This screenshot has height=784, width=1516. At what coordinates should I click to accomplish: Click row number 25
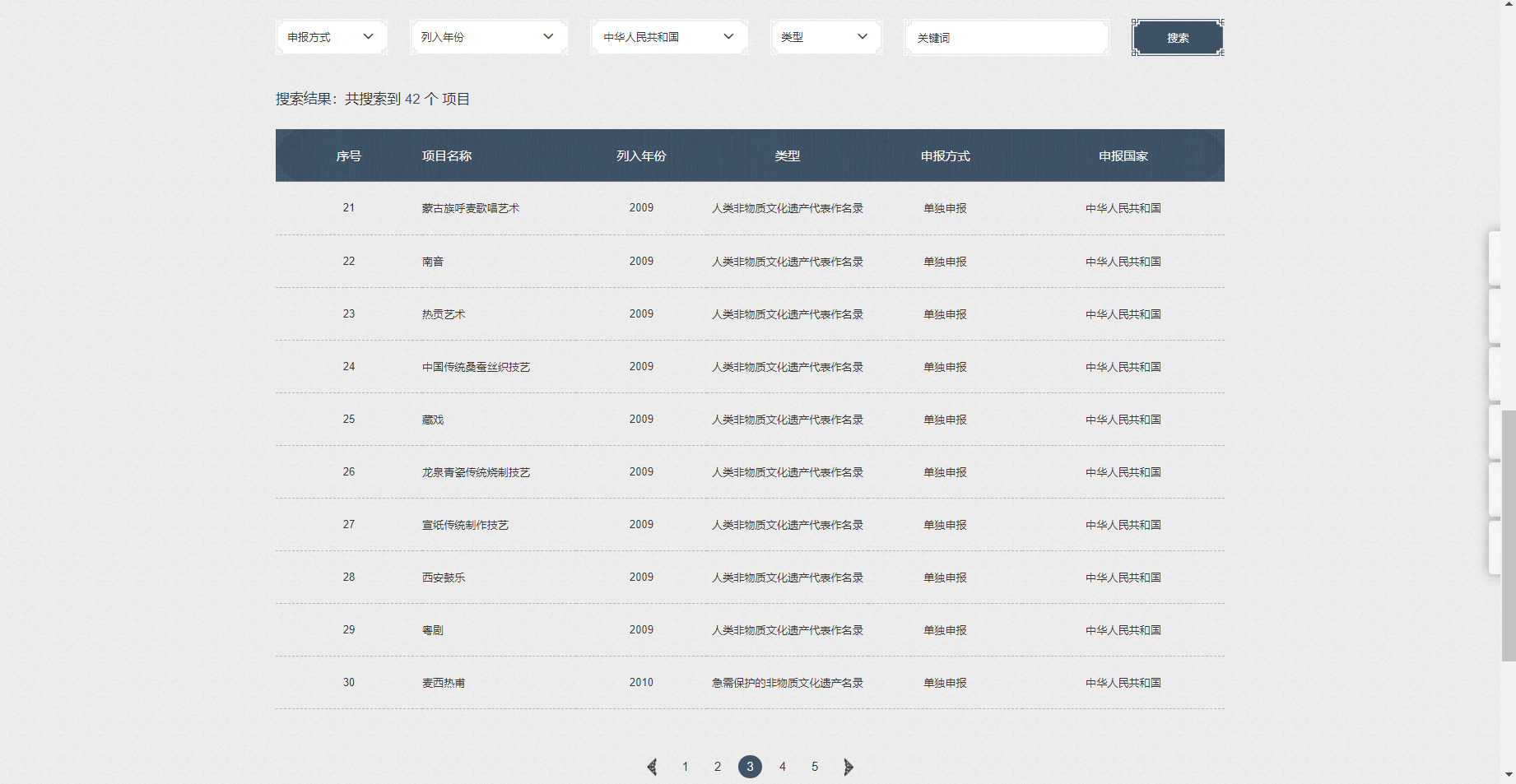pos(349,420)
